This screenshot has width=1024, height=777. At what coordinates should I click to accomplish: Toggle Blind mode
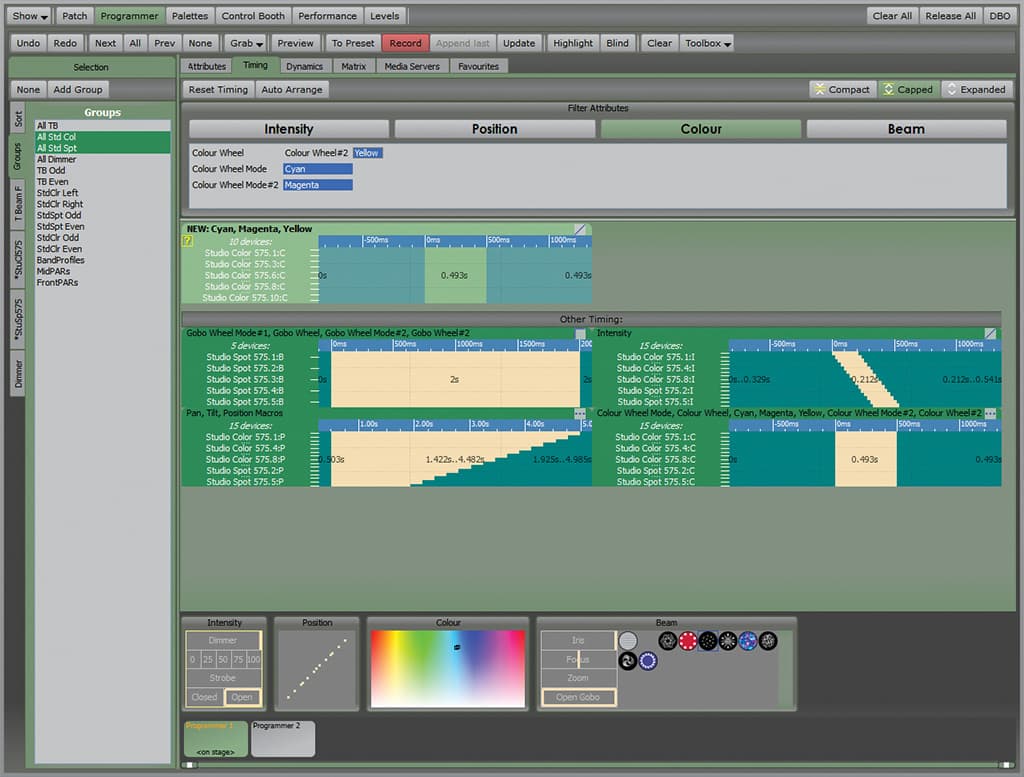pyautogui.click(x=617, y=43)
